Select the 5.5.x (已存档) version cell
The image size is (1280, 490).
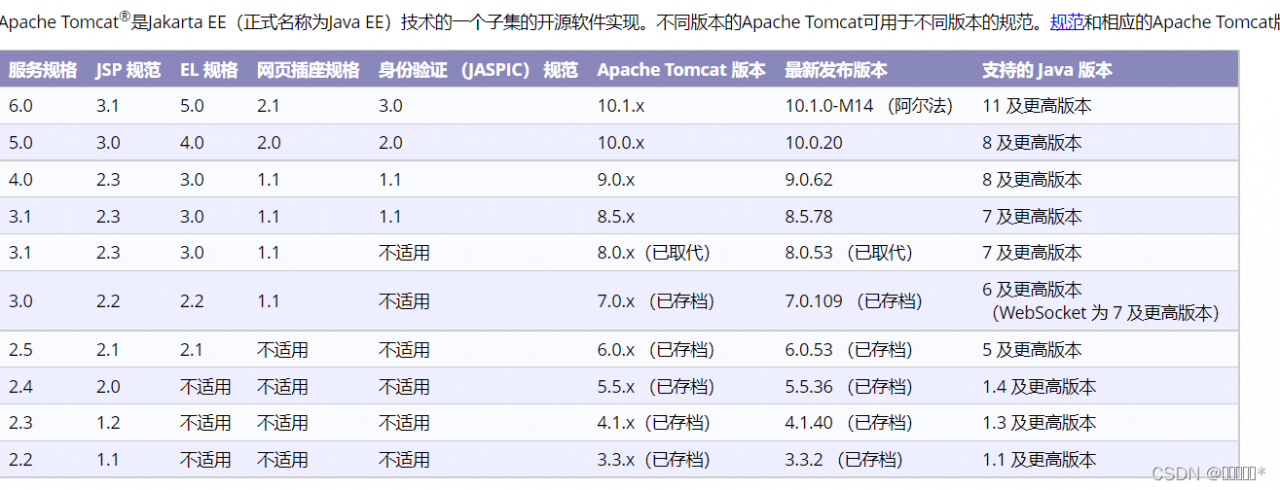point(656,387)
